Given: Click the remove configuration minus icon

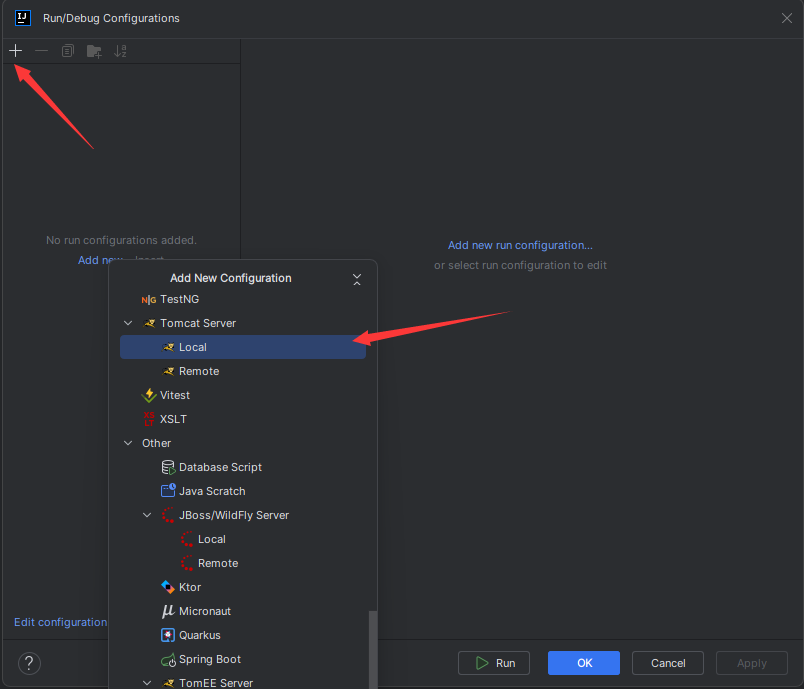Looking at the screenshot, I should click(41, 51).
